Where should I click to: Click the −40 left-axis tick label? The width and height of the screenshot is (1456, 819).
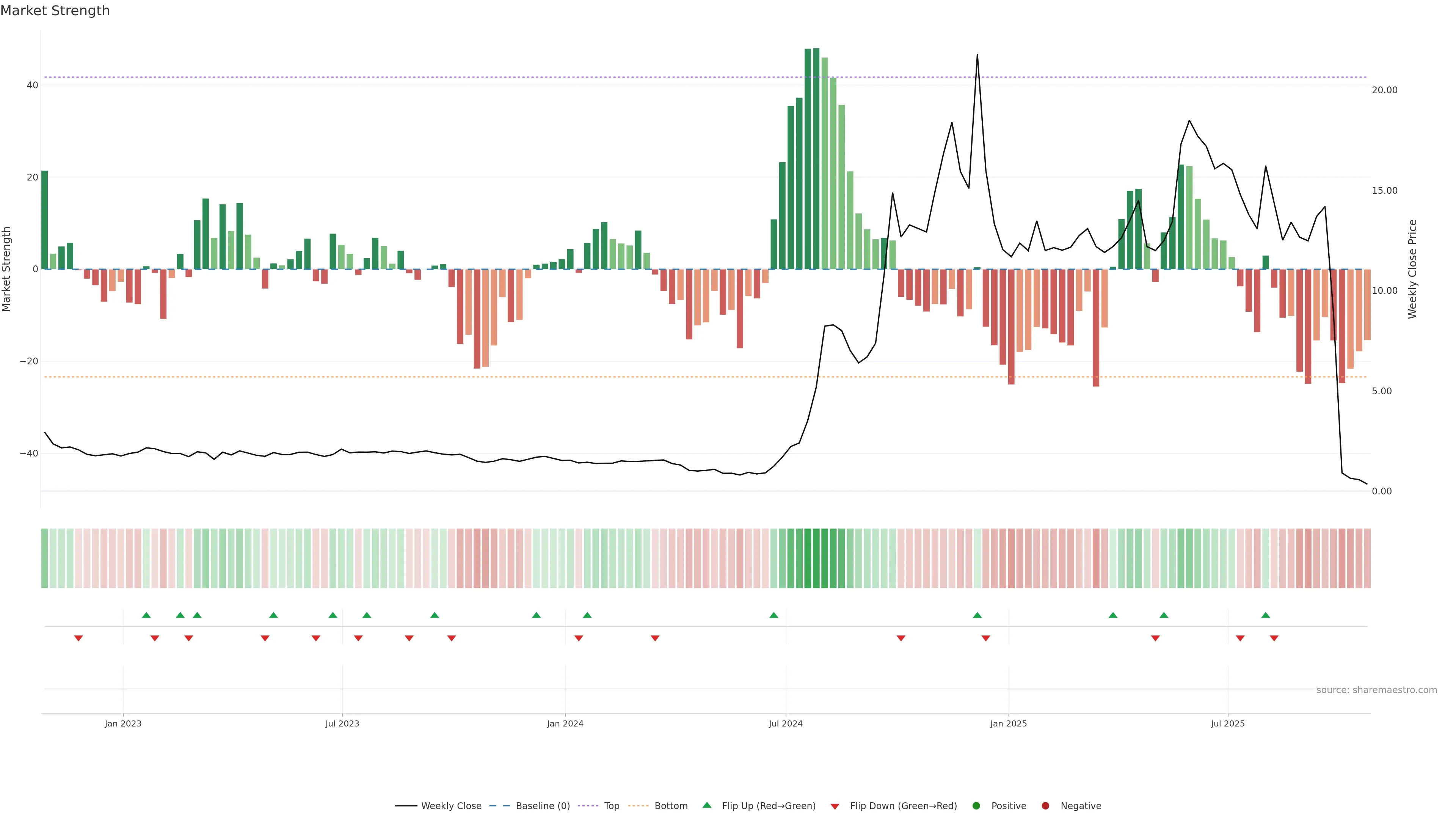(x=29, y=453)
